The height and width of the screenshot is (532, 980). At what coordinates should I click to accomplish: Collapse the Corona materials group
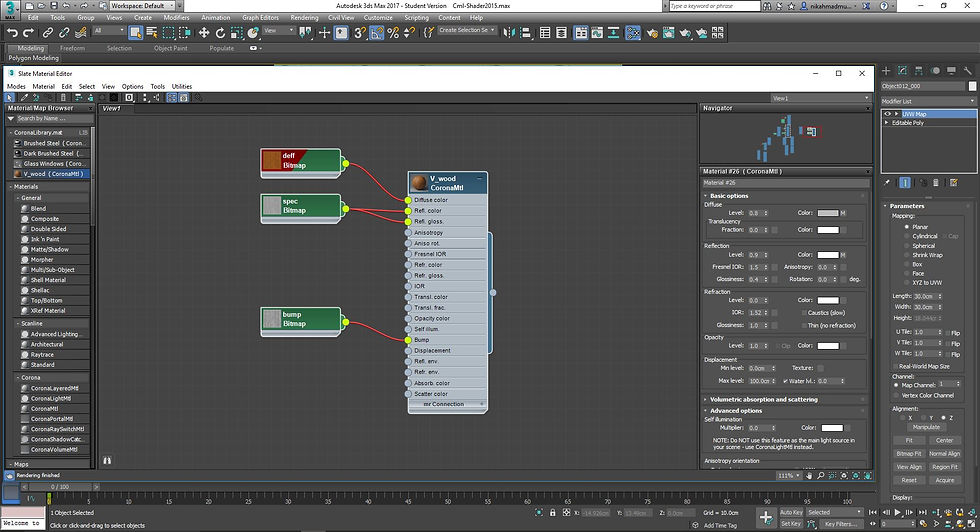point(18,378)
